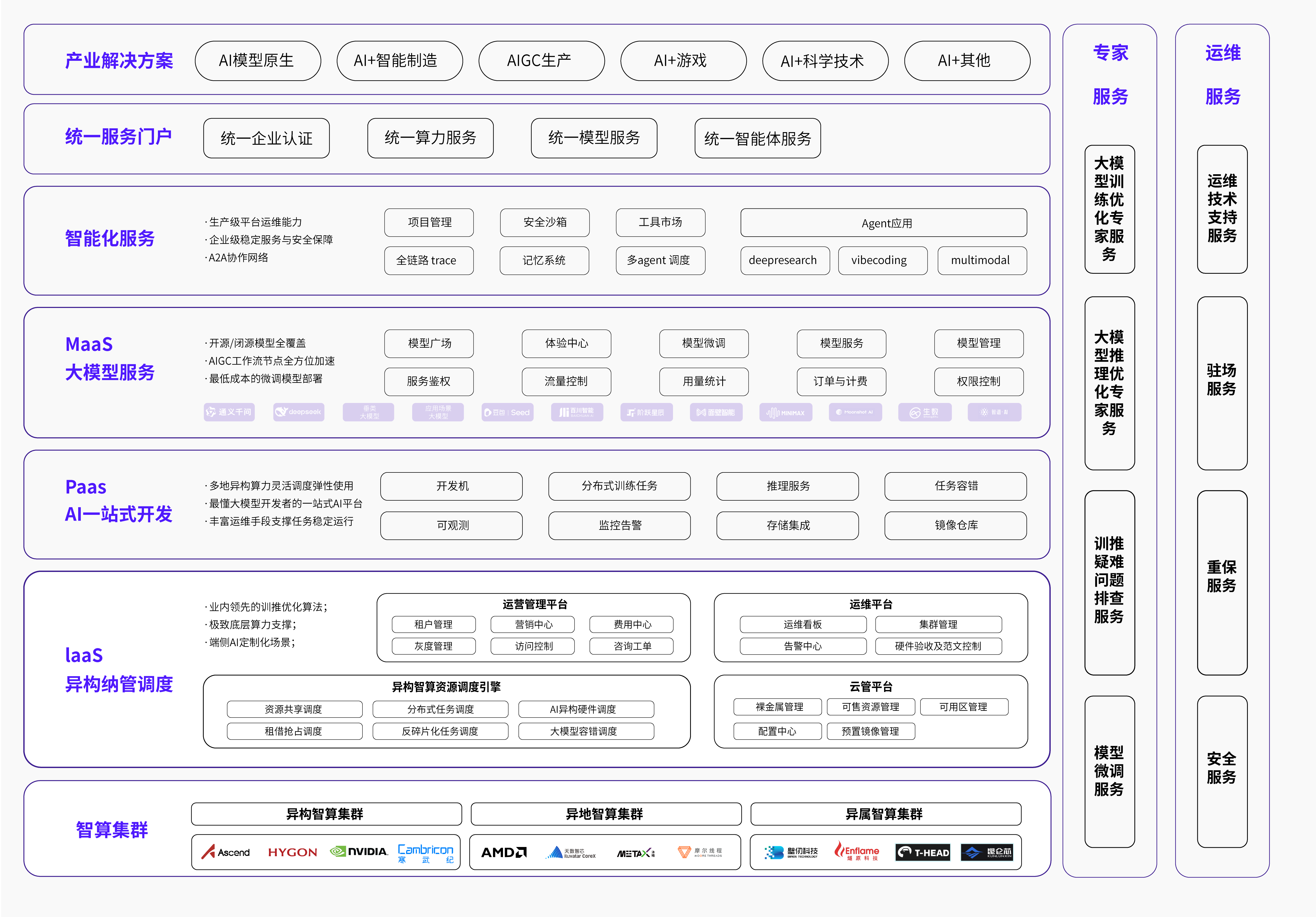Select the AI+其他 pill
This screenshot has height=917, width=1316.
coord(967,61)
